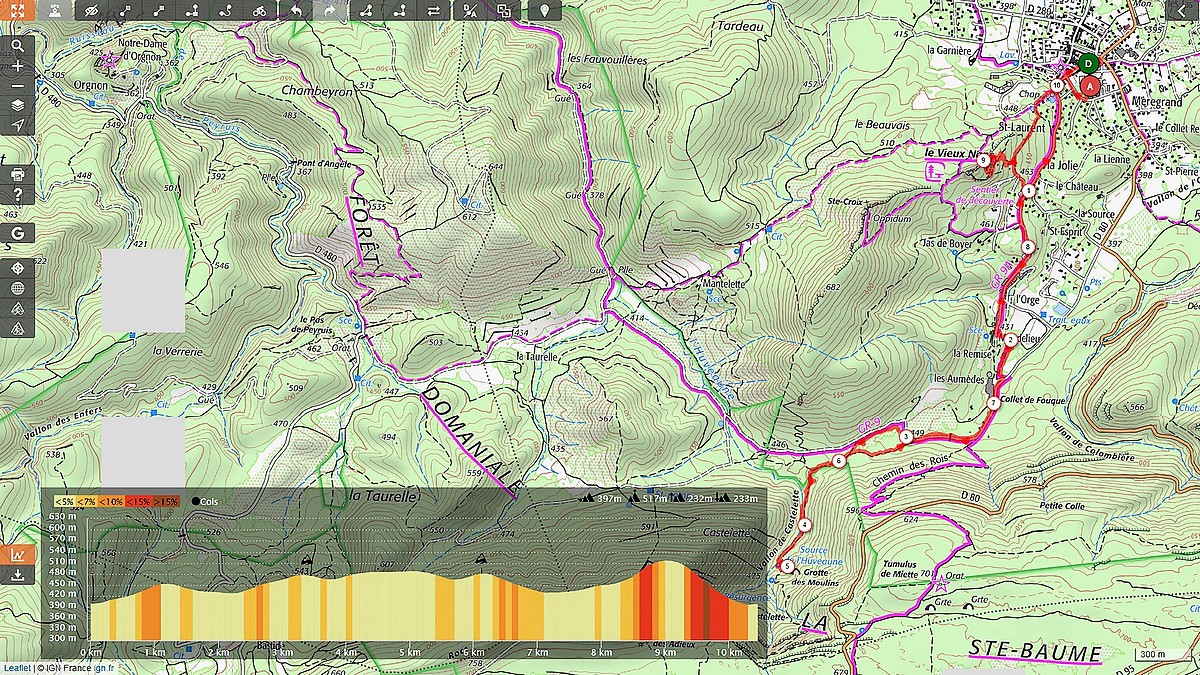
Task: Zoom in on the map
Action: 18,66
